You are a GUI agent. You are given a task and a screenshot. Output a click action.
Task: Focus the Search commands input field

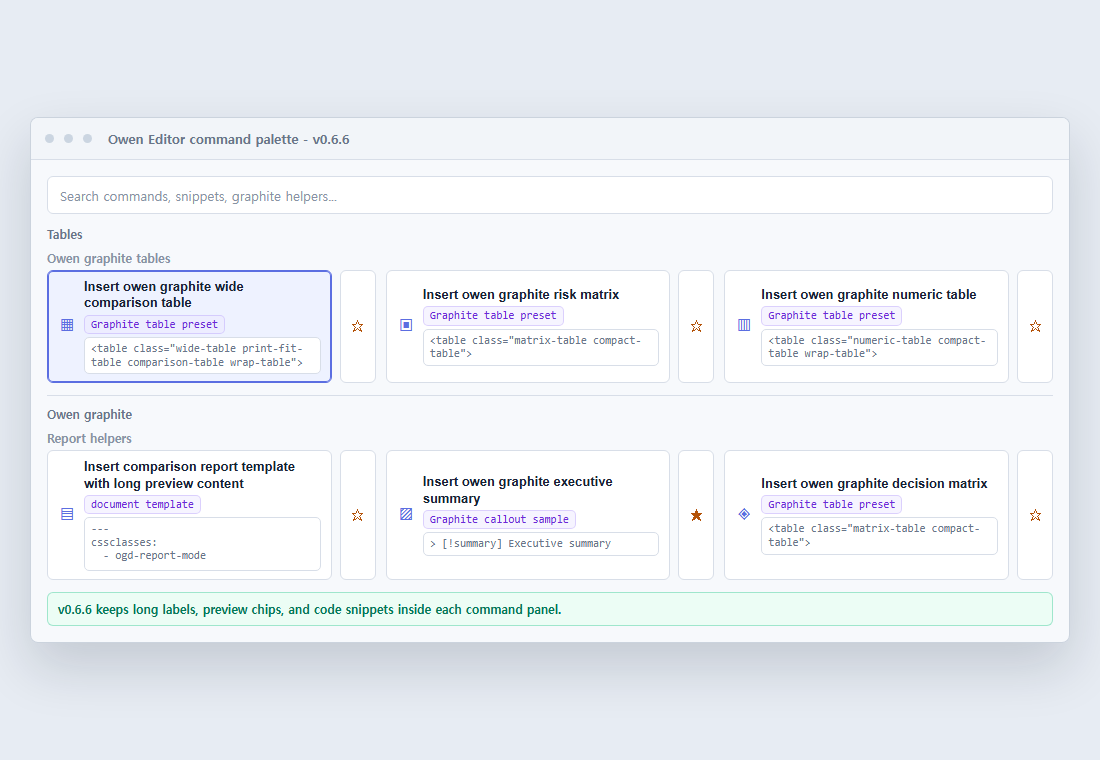[x=550, y=196]
